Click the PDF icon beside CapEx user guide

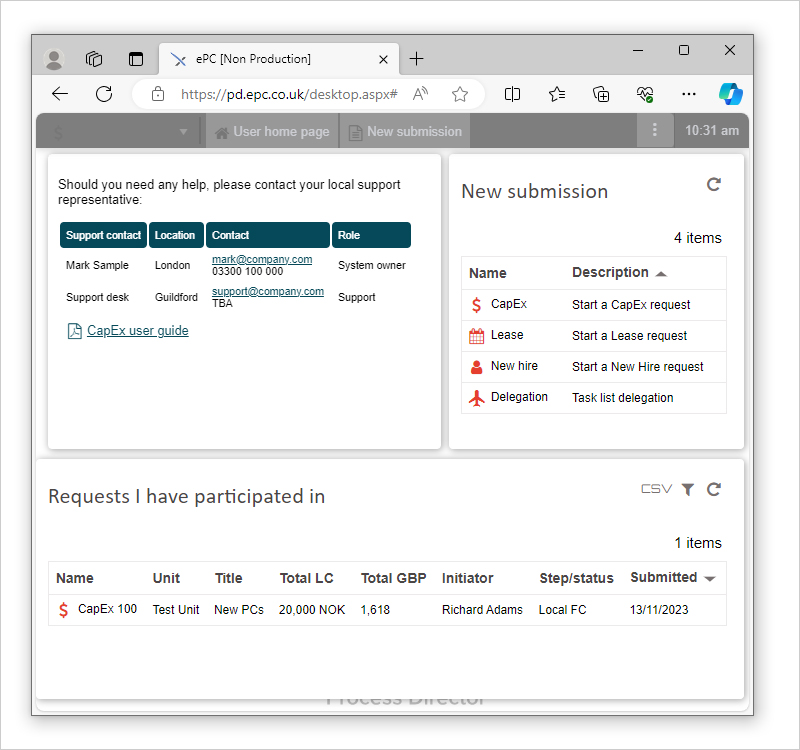click(74, 330)
